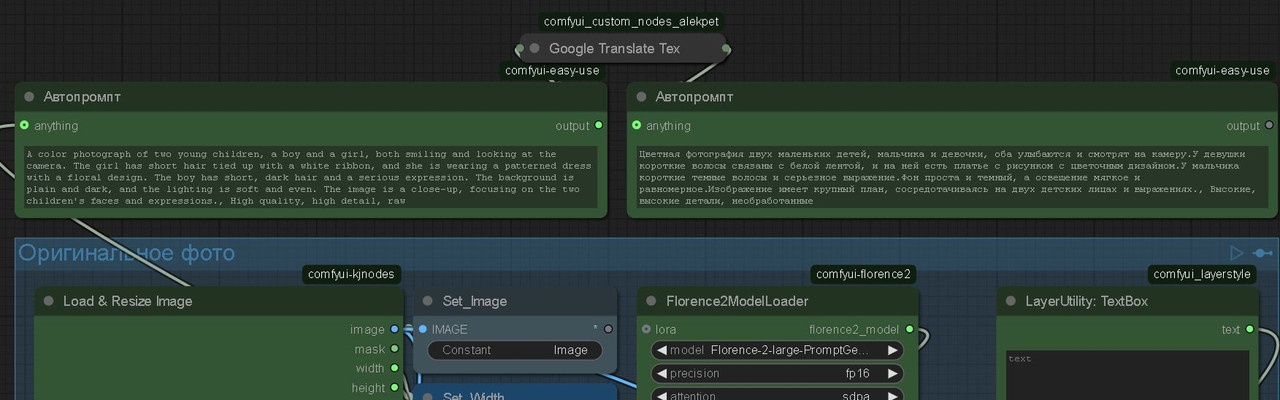The width and height of the screenshot is (1280, 400).
Task: Select the Load & Resize Image node title
Action: coord(127,301)
